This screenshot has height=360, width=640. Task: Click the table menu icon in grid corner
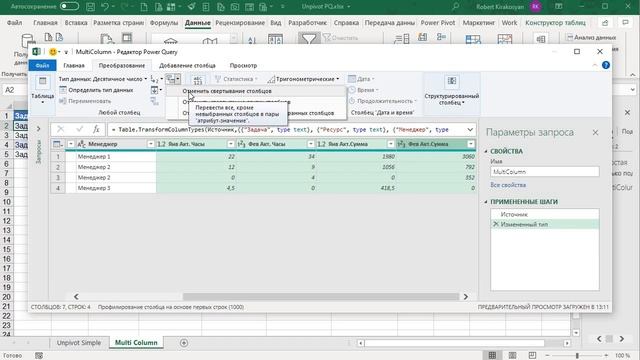(x=58, y=144)
